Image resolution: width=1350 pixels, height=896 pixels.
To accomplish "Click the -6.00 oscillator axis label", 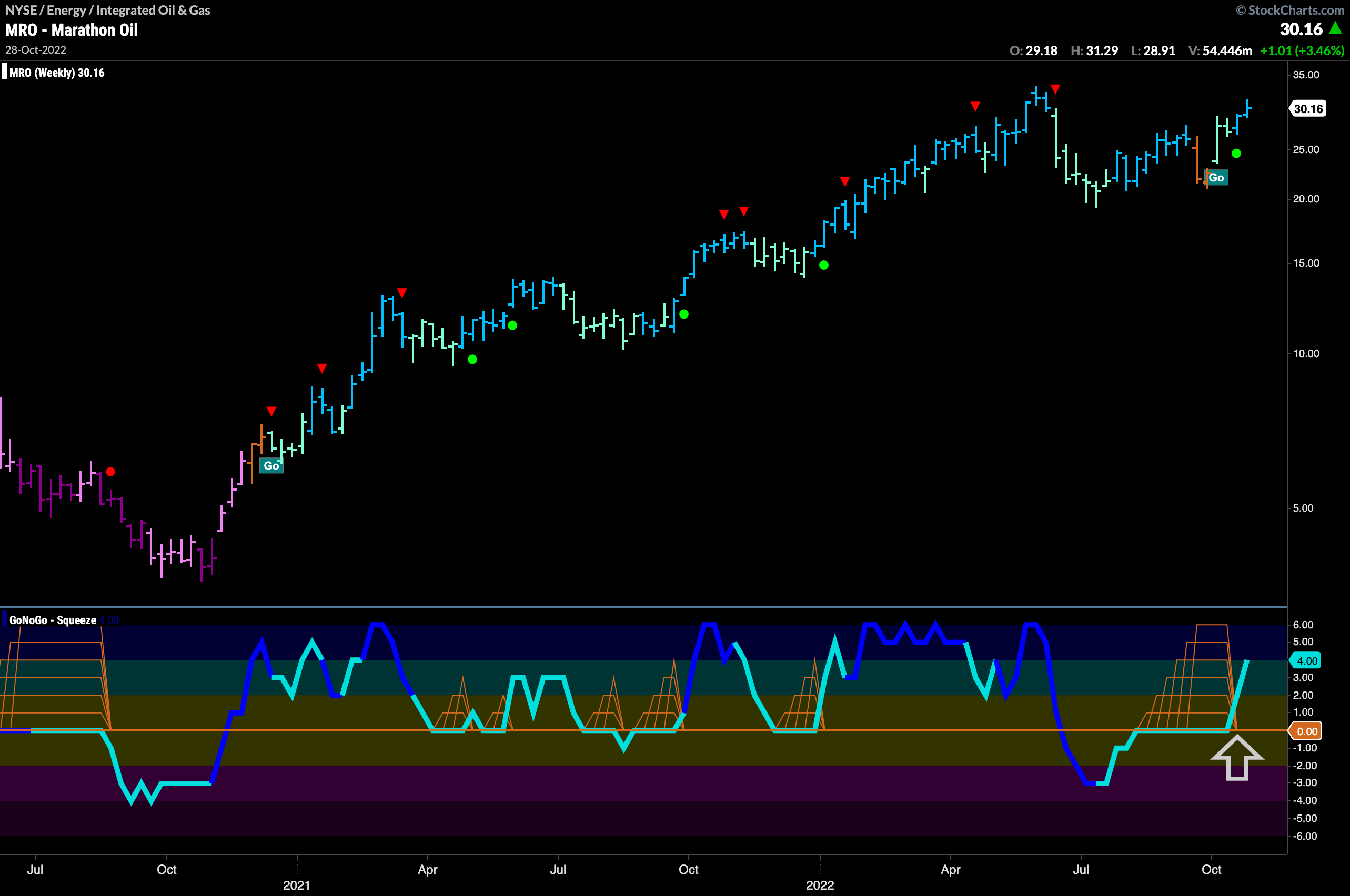I will [x=1305, y=836].
